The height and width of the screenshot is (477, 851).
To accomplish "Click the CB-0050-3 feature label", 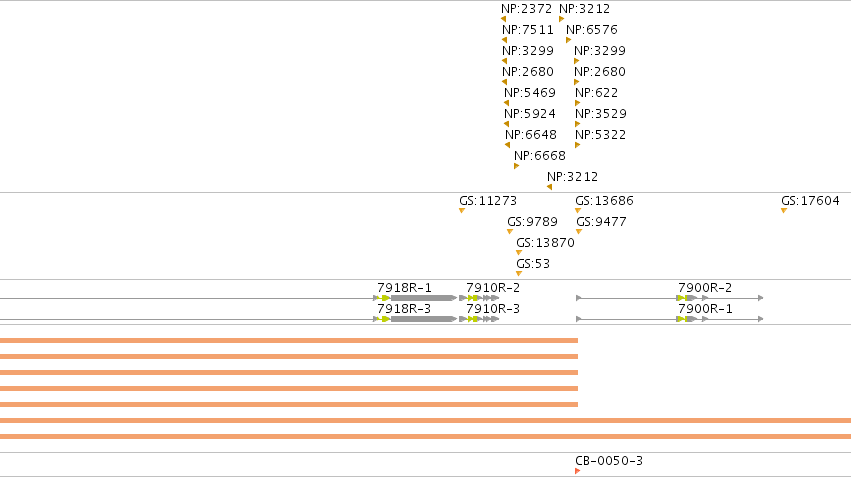I will 609,461.
